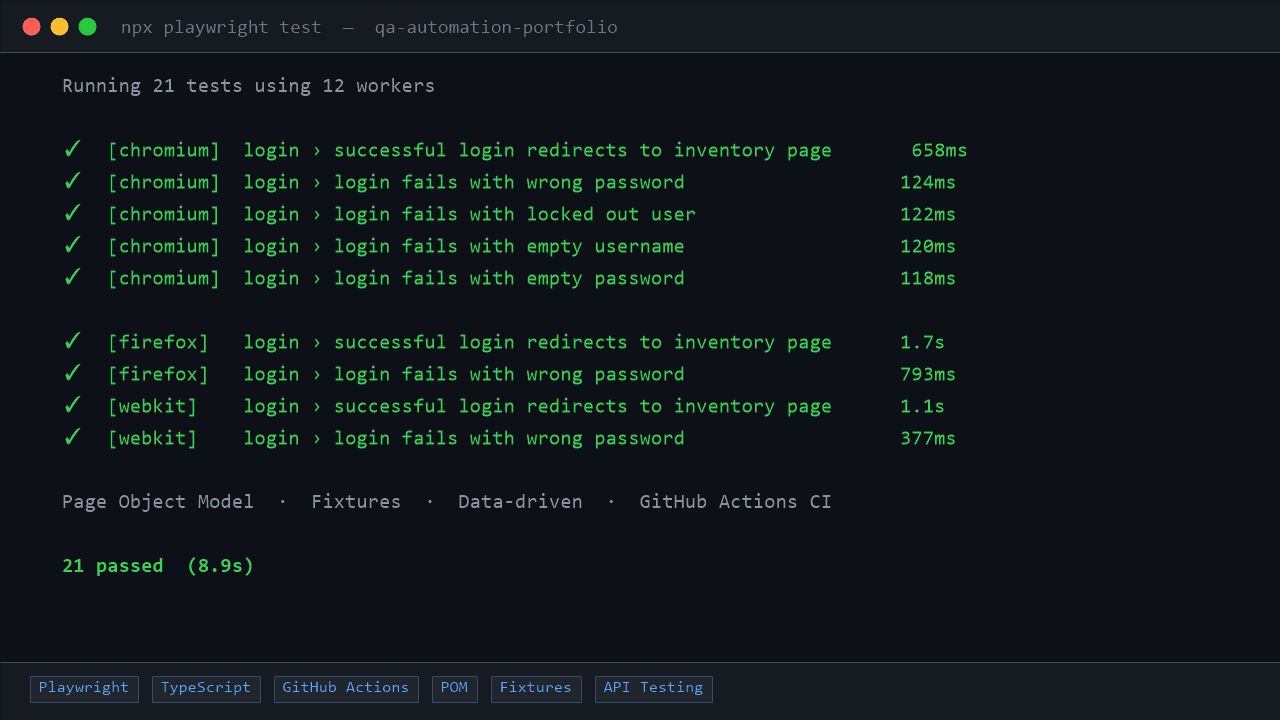Click the 377ms duration

[928, 438]
